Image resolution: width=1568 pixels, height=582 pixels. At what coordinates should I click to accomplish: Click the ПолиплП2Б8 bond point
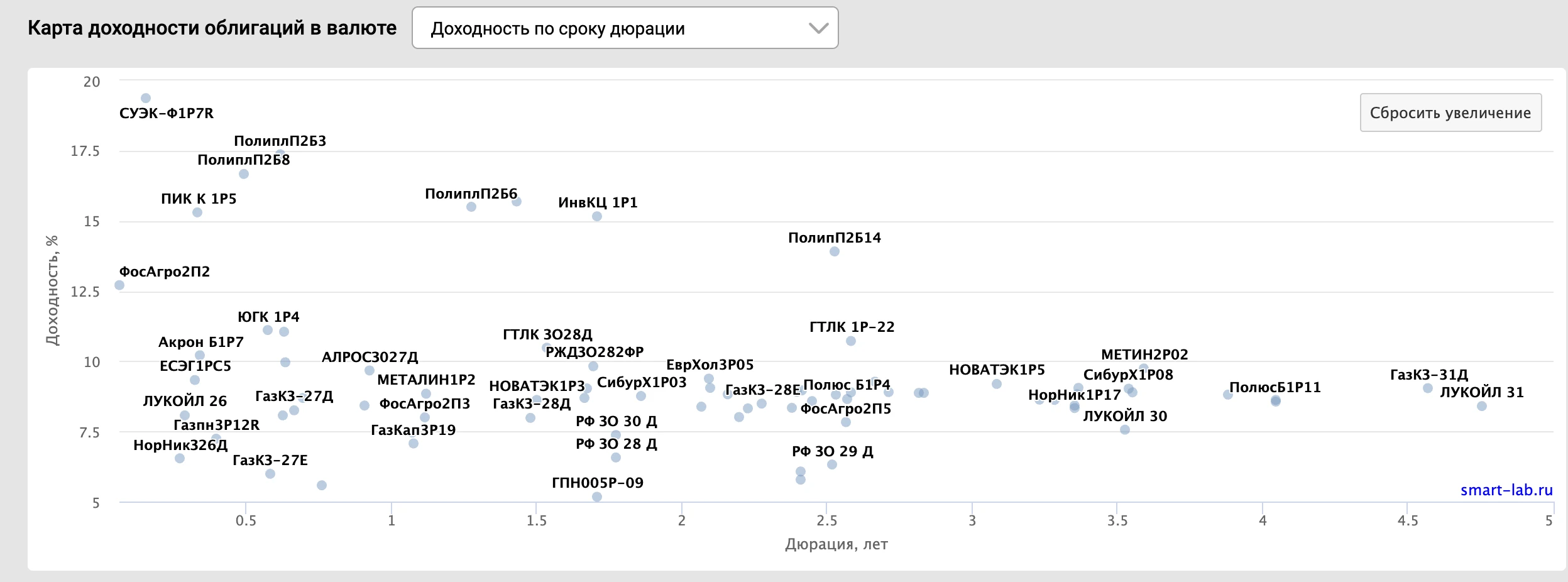(244, 174)
